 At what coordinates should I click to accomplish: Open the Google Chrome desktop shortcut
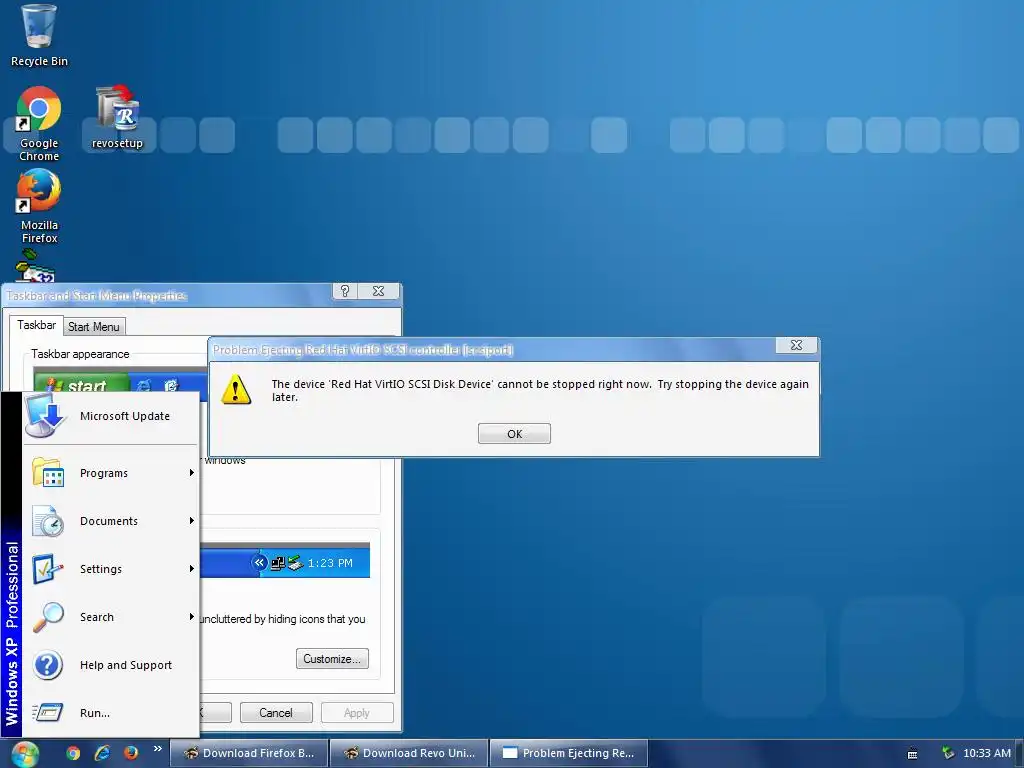coord(39,123)
